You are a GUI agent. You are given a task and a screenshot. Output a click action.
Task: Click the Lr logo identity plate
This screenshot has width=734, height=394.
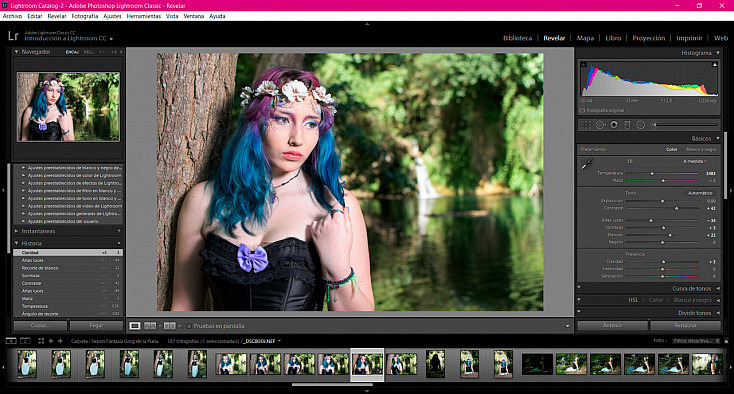pos(13,36)
